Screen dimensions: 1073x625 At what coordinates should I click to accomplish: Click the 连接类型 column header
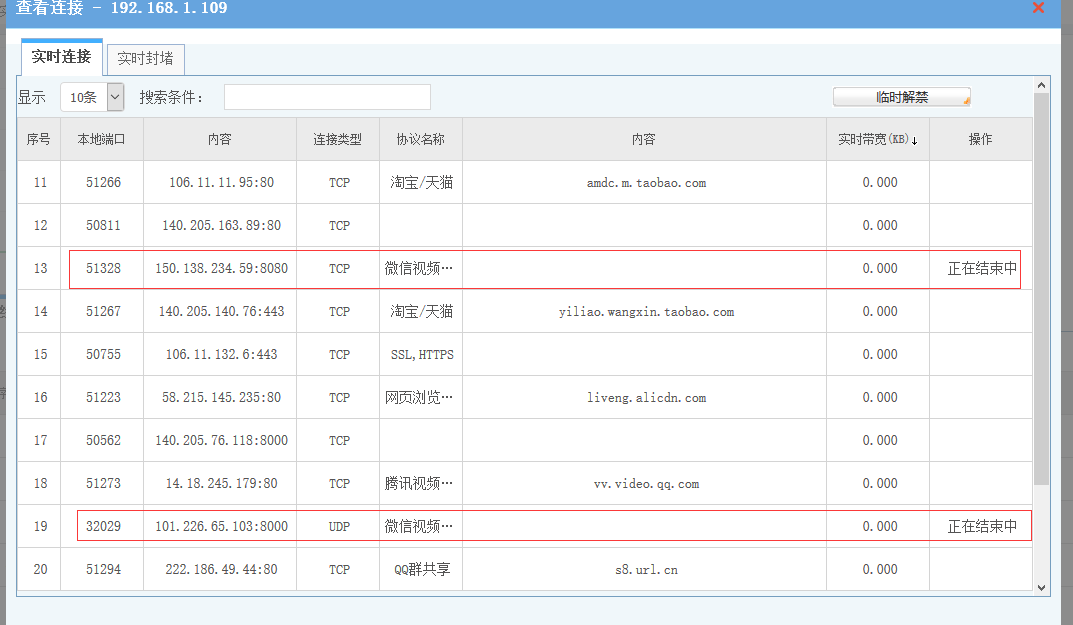coord(337,140)
